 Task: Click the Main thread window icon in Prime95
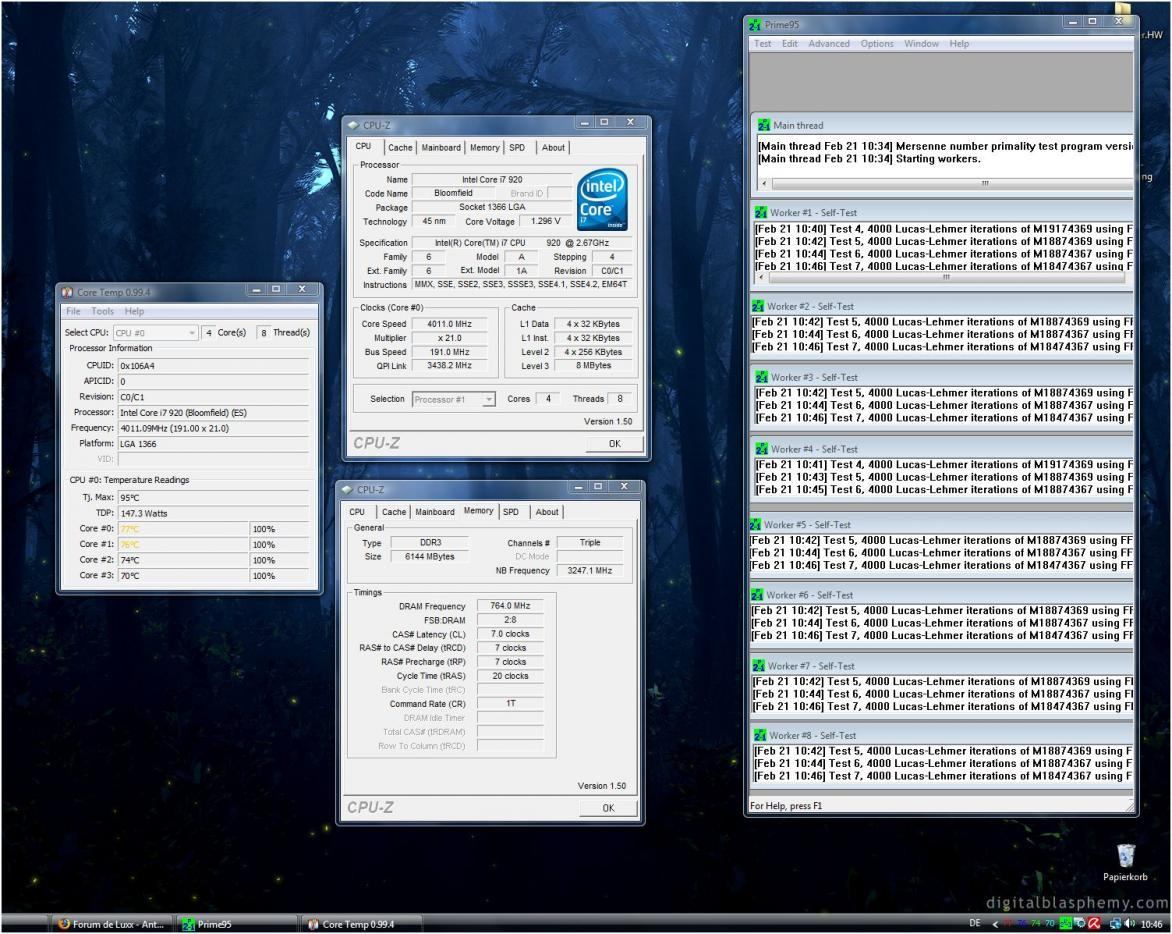pos(763,126)
